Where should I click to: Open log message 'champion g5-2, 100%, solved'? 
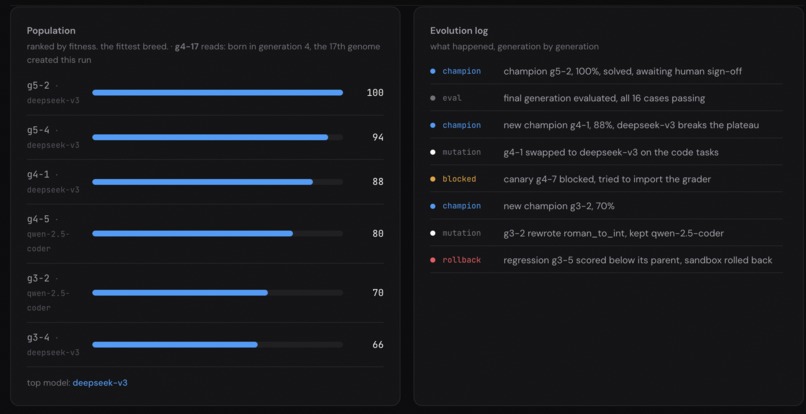pos(622,71)
